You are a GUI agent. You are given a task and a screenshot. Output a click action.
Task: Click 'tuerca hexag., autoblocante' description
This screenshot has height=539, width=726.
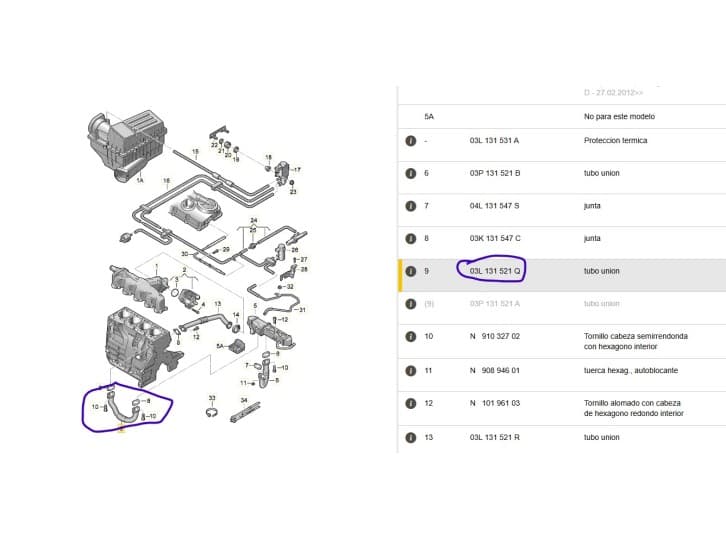(631, 370)
